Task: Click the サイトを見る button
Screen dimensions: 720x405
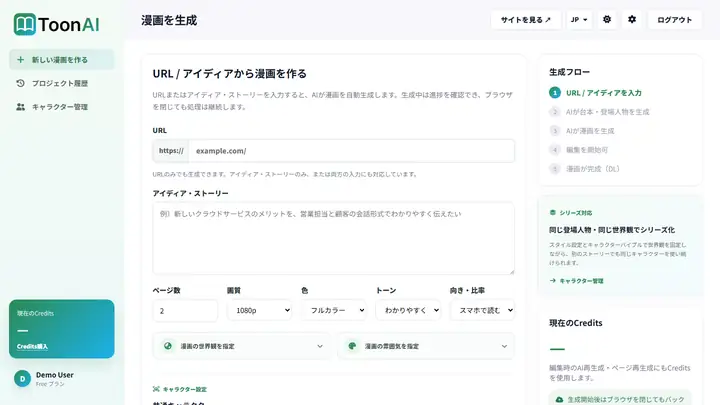Action: point(526,20)
